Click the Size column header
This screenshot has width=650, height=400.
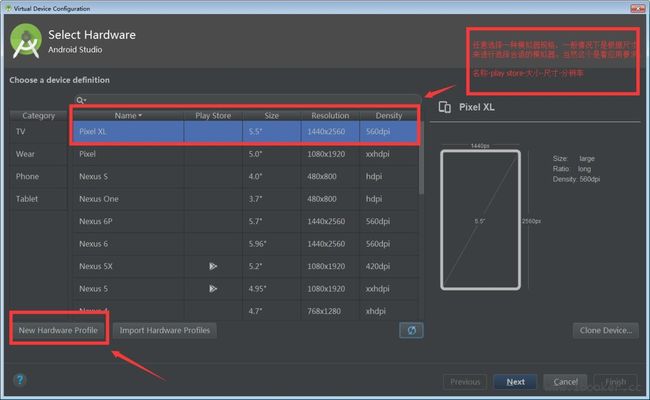(272, 116)
